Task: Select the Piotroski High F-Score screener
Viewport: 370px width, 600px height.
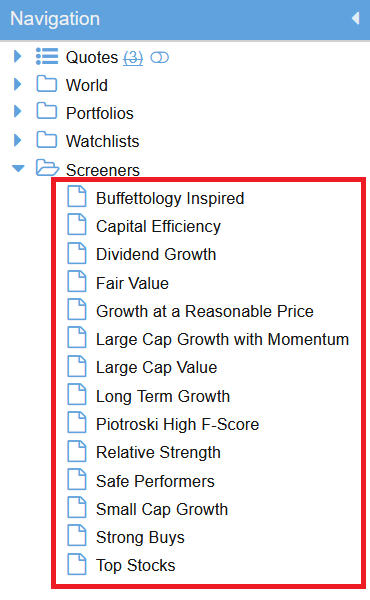Action: tap(178, 424)
